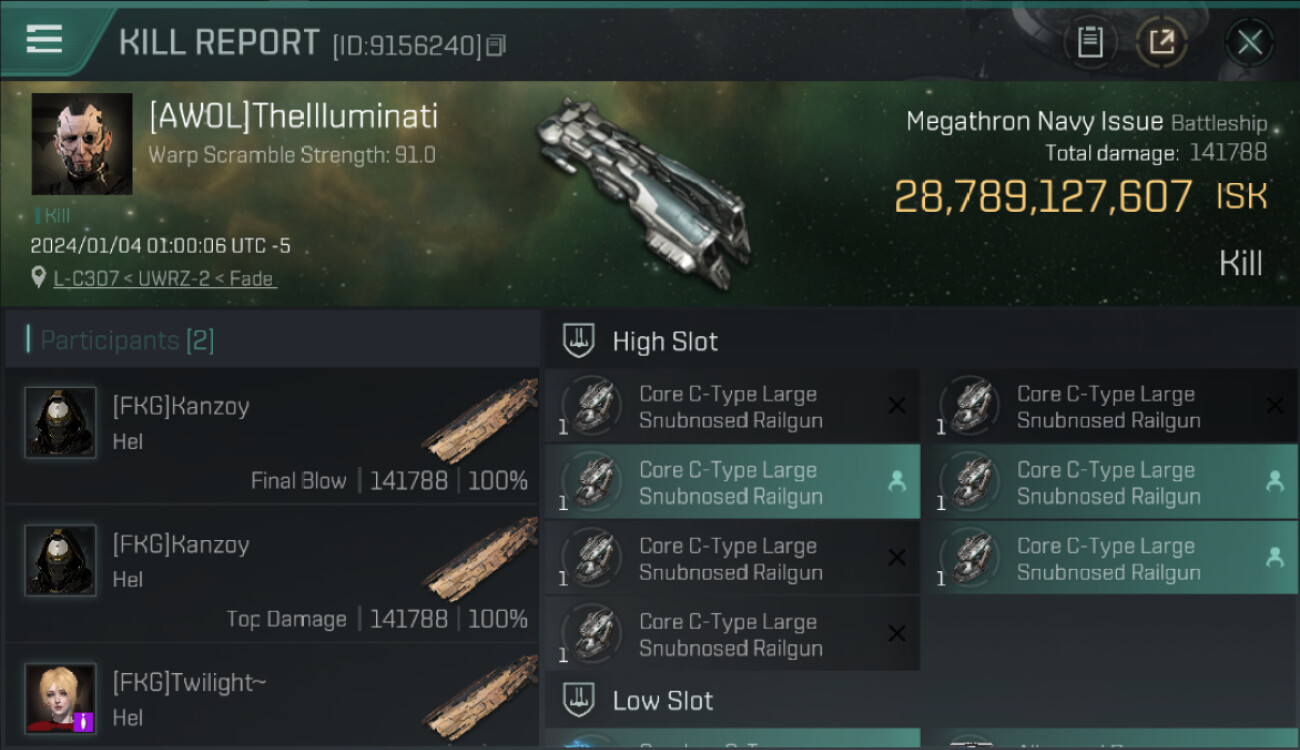Click the victim name [AWOL]TheIlluminati
This screenshot has width=1300, height=750.
click(293, 117)
